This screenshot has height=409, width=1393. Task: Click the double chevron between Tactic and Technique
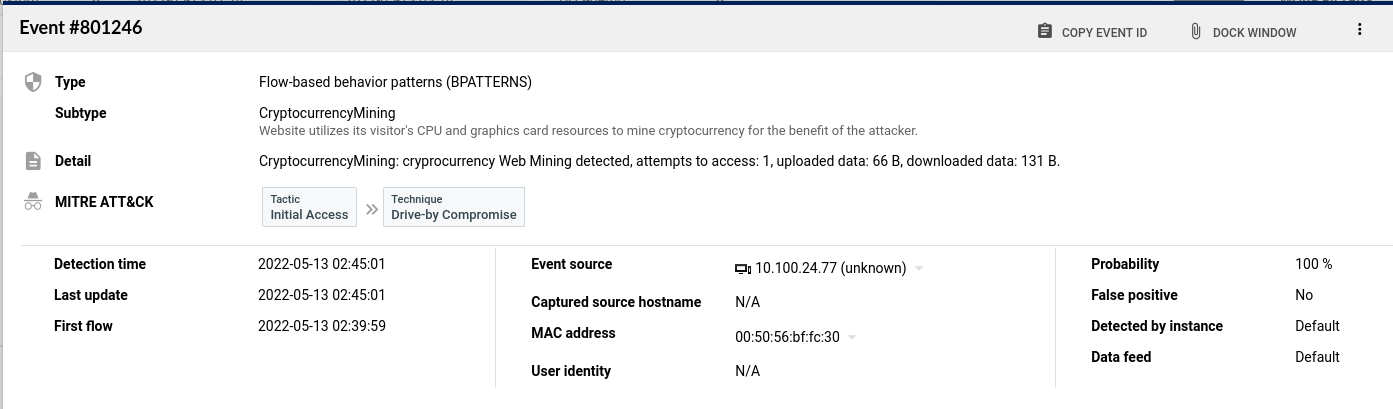[x=372, y=209]
